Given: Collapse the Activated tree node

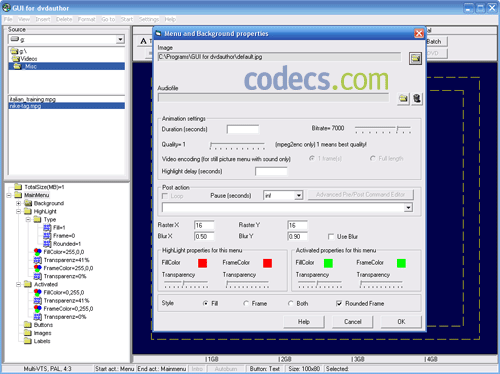Looking at the screenshot, I should 19,284.
